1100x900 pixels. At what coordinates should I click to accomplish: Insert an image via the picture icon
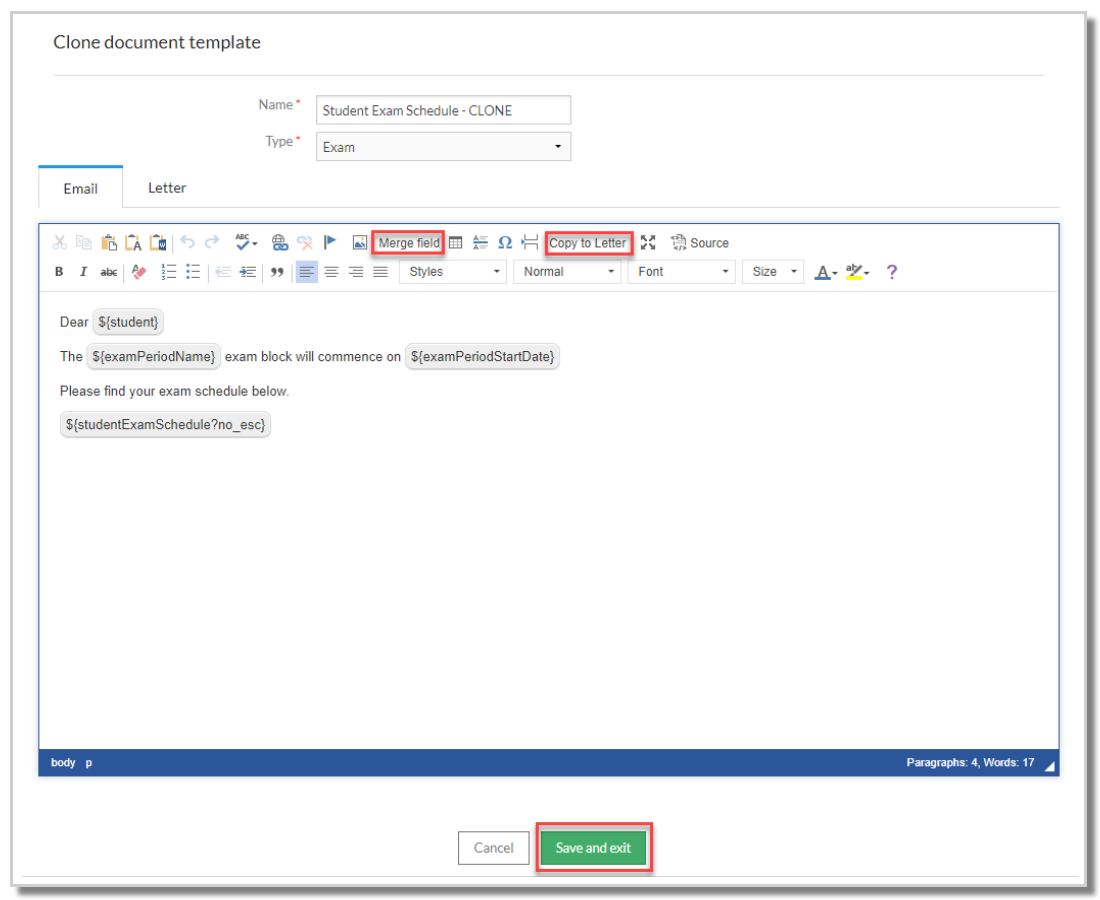[x=359, y=243]
